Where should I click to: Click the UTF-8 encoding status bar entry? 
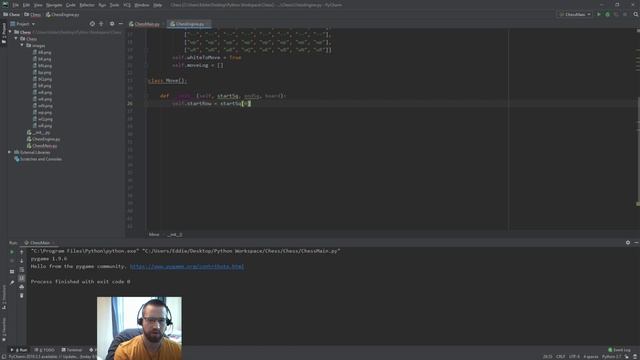574,356
